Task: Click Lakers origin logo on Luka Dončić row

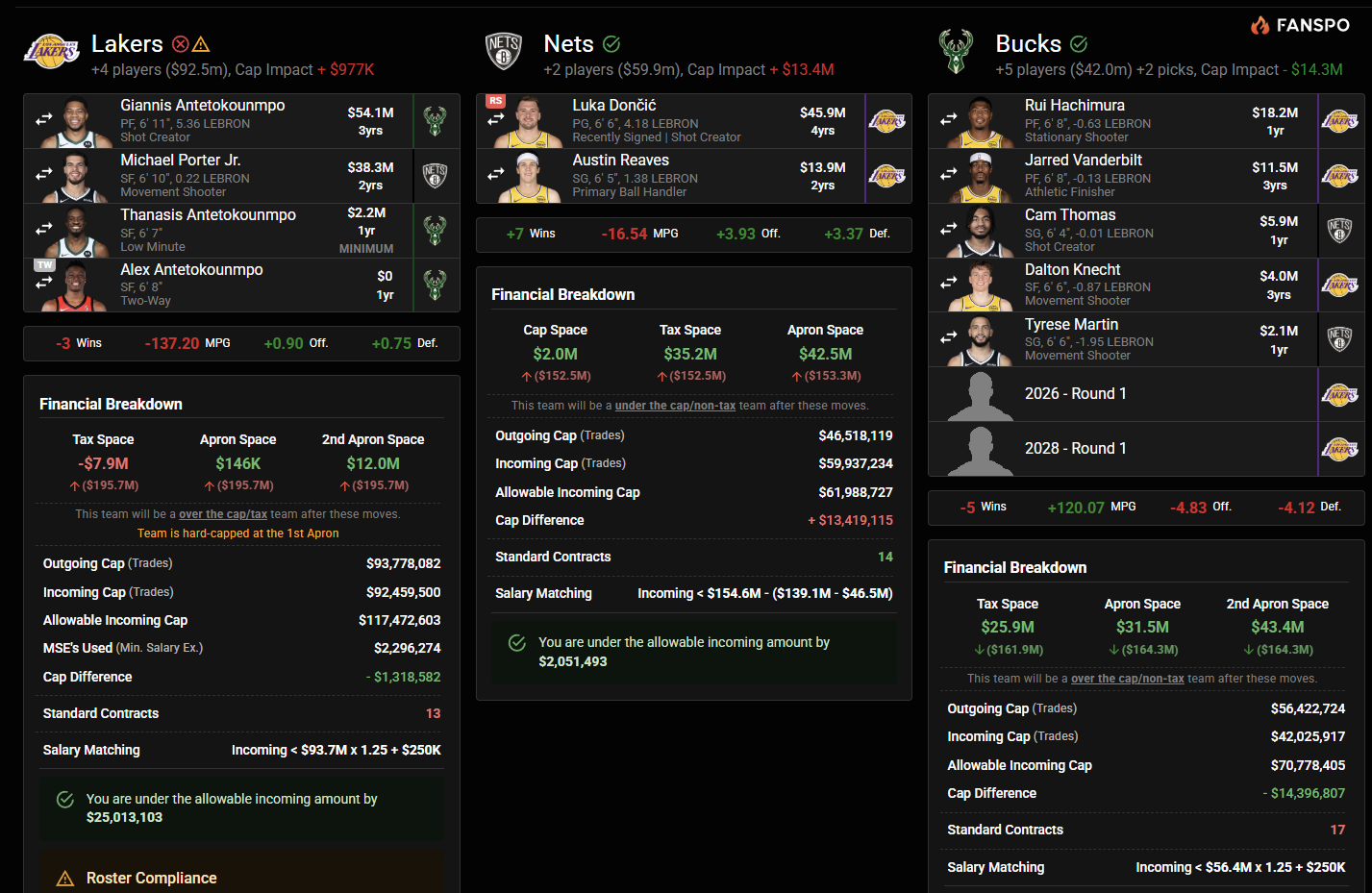Action: pos(887,121)
